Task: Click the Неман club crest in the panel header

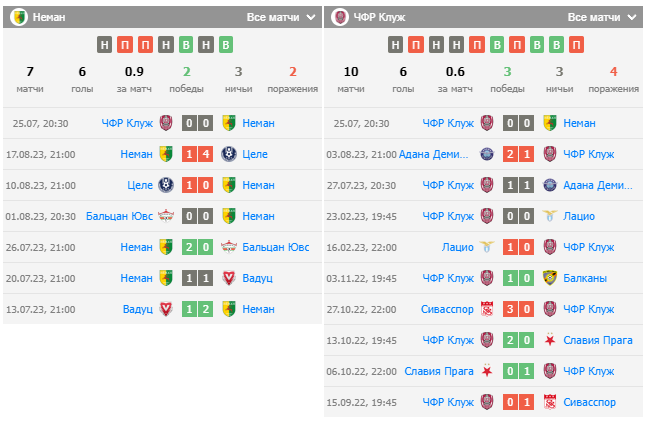Action: tap(19, 17)
